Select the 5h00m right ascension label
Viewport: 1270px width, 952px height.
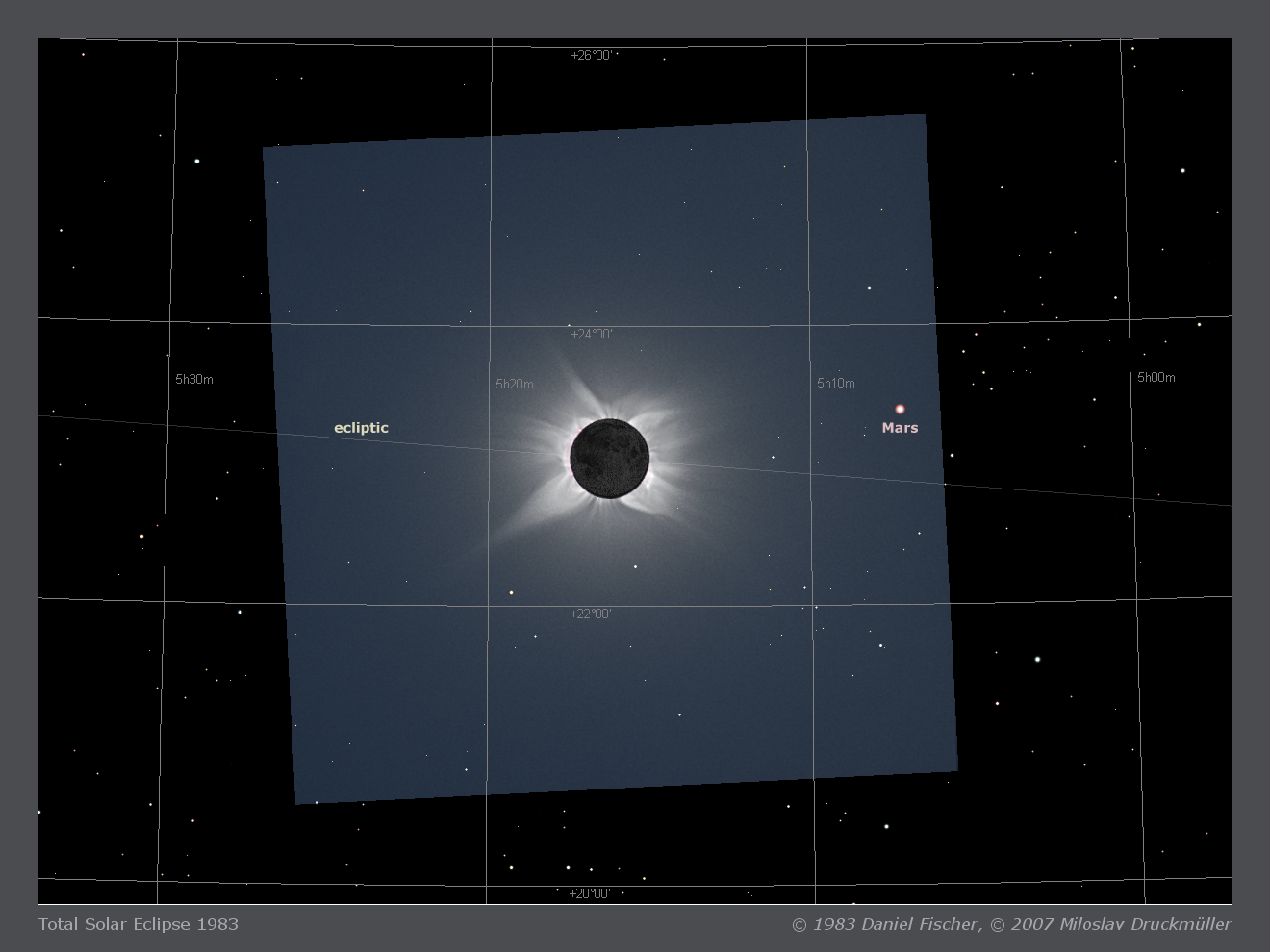tap(1156, 378)
